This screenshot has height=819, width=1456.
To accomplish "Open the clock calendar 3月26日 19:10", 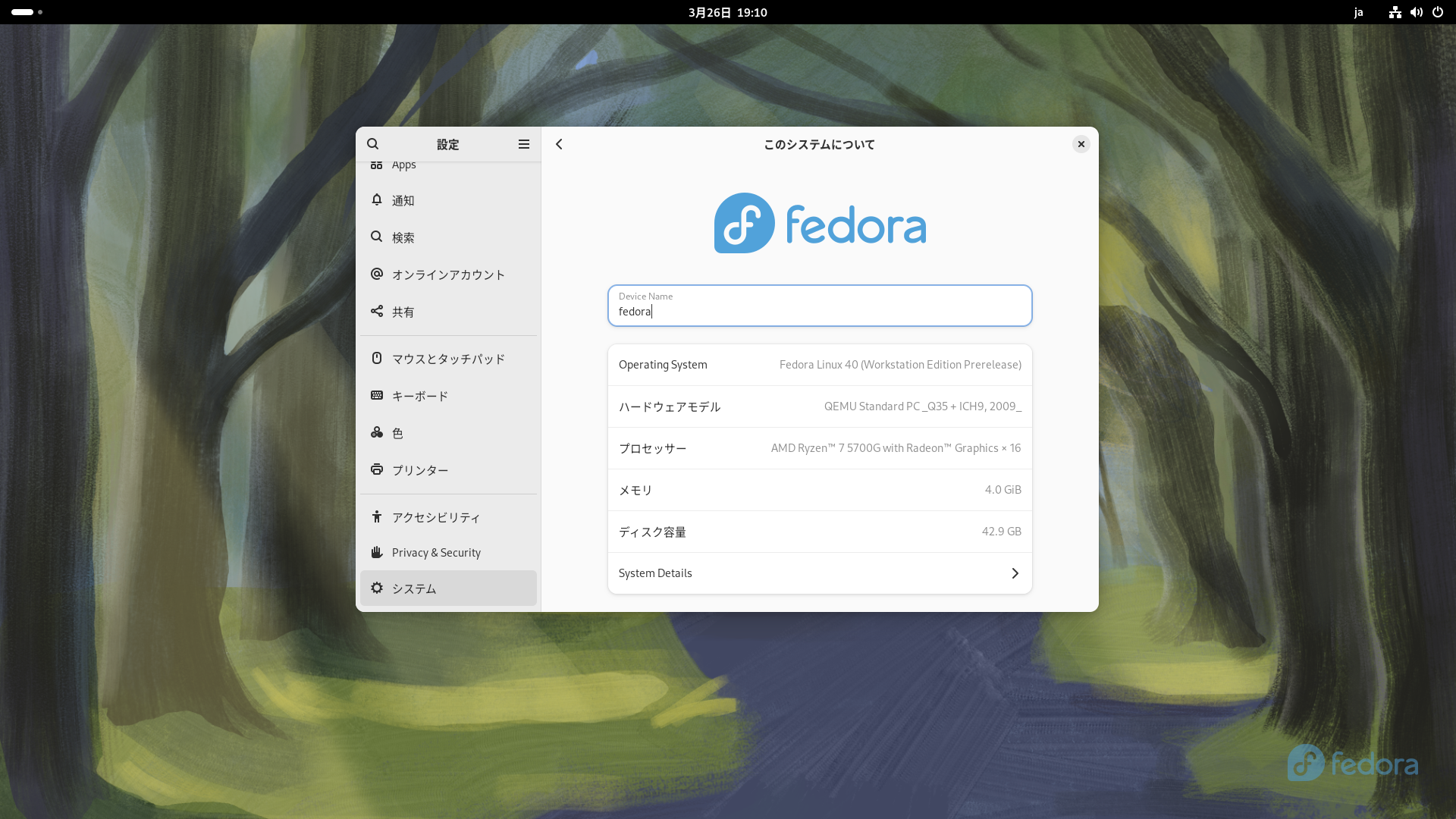I will [727, 12].
